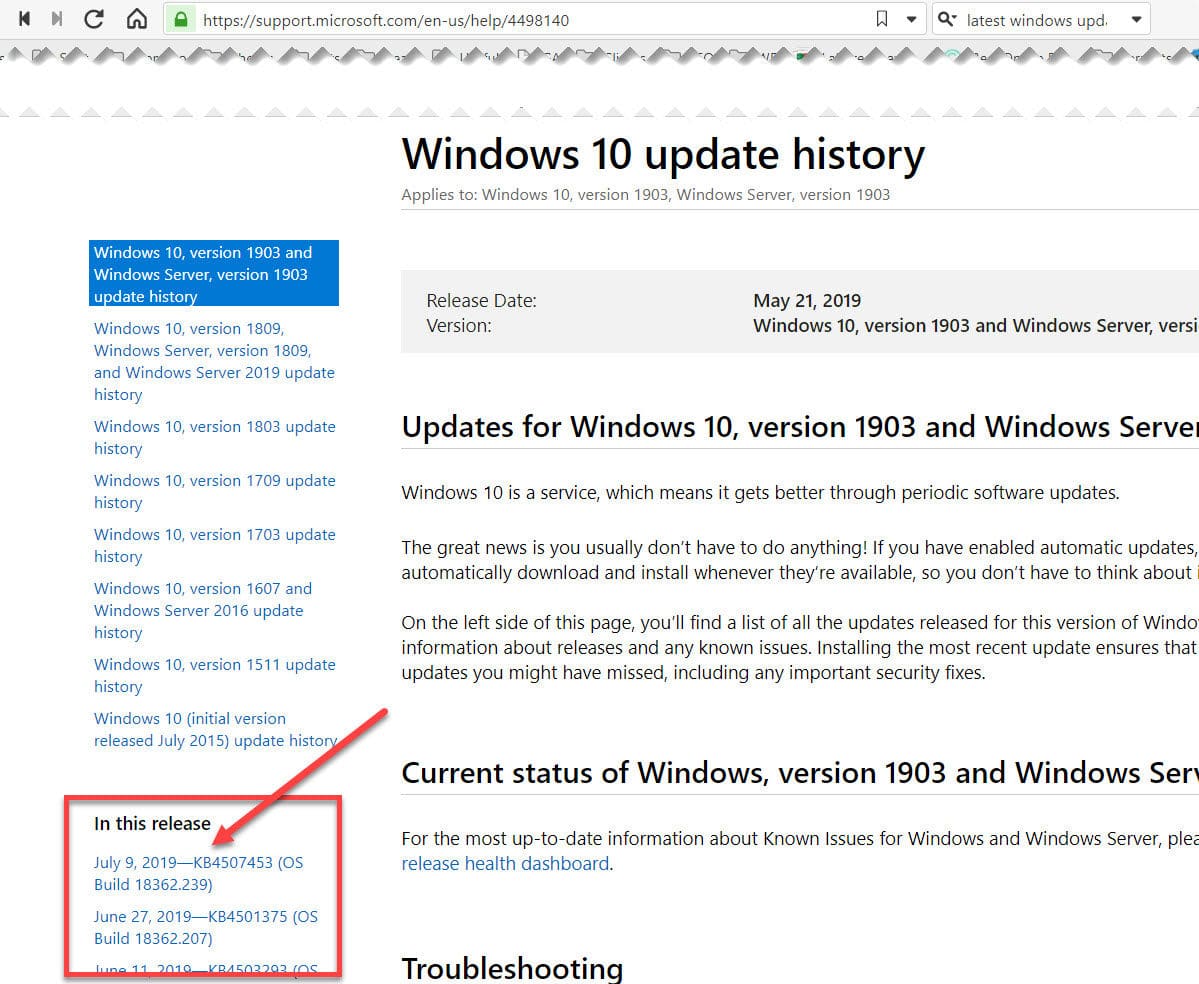Viewport: 1199px width, 984px height.
Task: Expand the search box dropdown arrow
Action: pos(1136,20)
